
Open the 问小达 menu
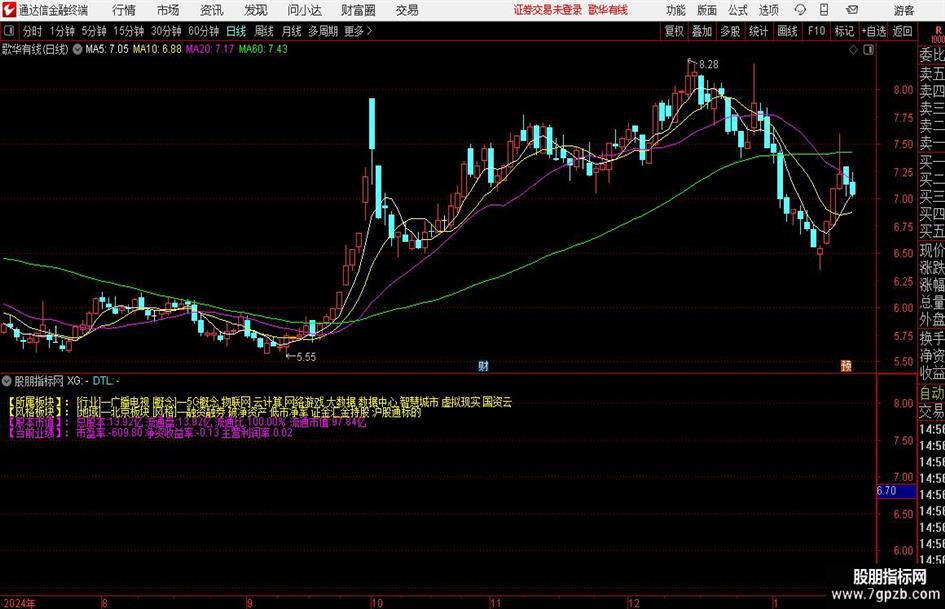[304, 10]
